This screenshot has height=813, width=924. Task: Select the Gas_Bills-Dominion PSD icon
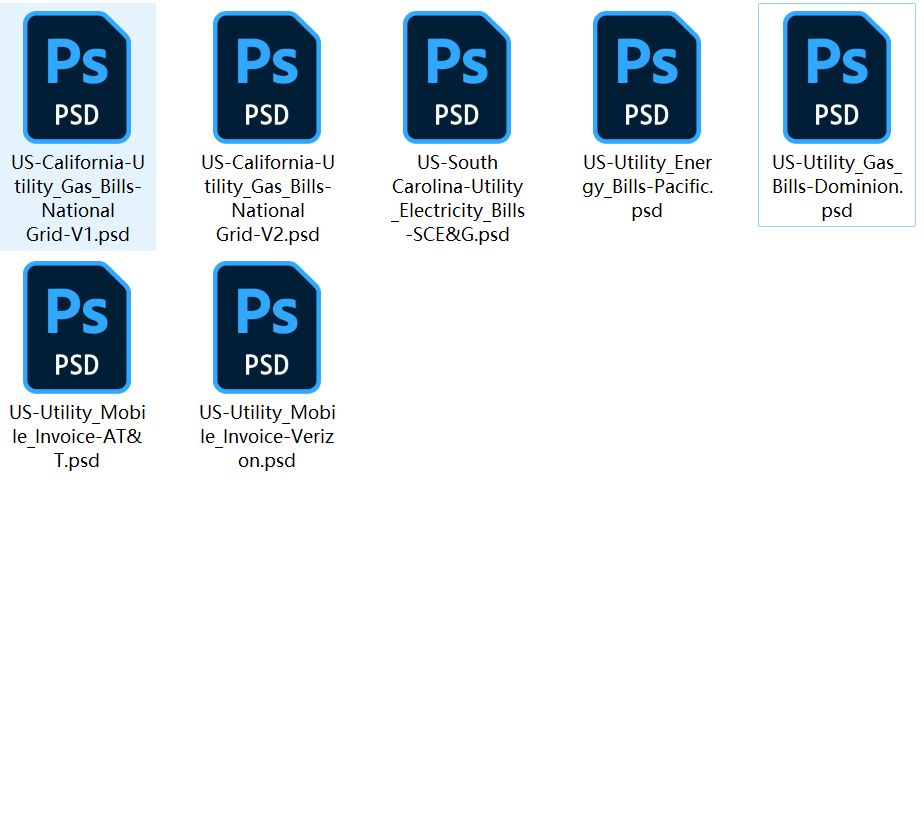click(837, 77)
